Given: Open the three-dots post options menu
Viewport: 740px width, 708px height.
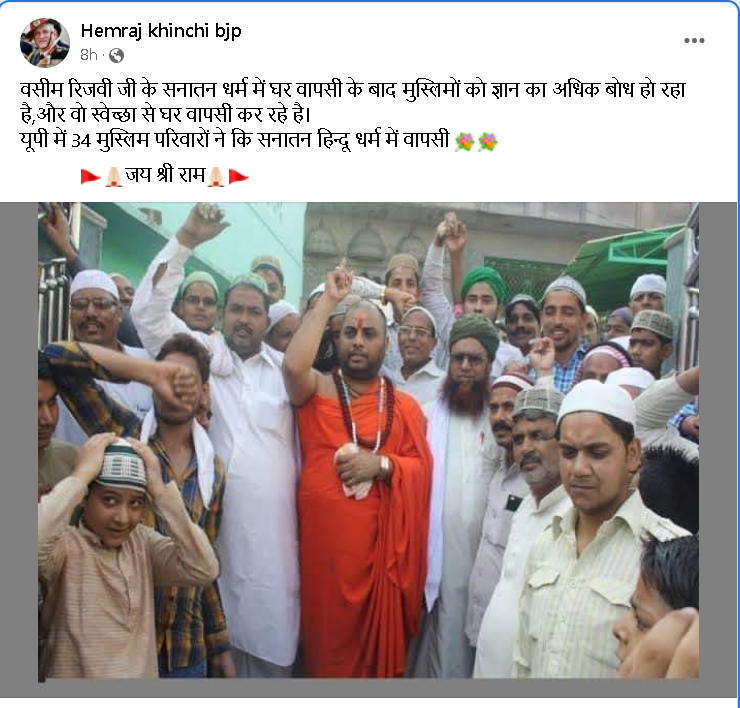Looking at the screenshot, I should tap(694, 41).
